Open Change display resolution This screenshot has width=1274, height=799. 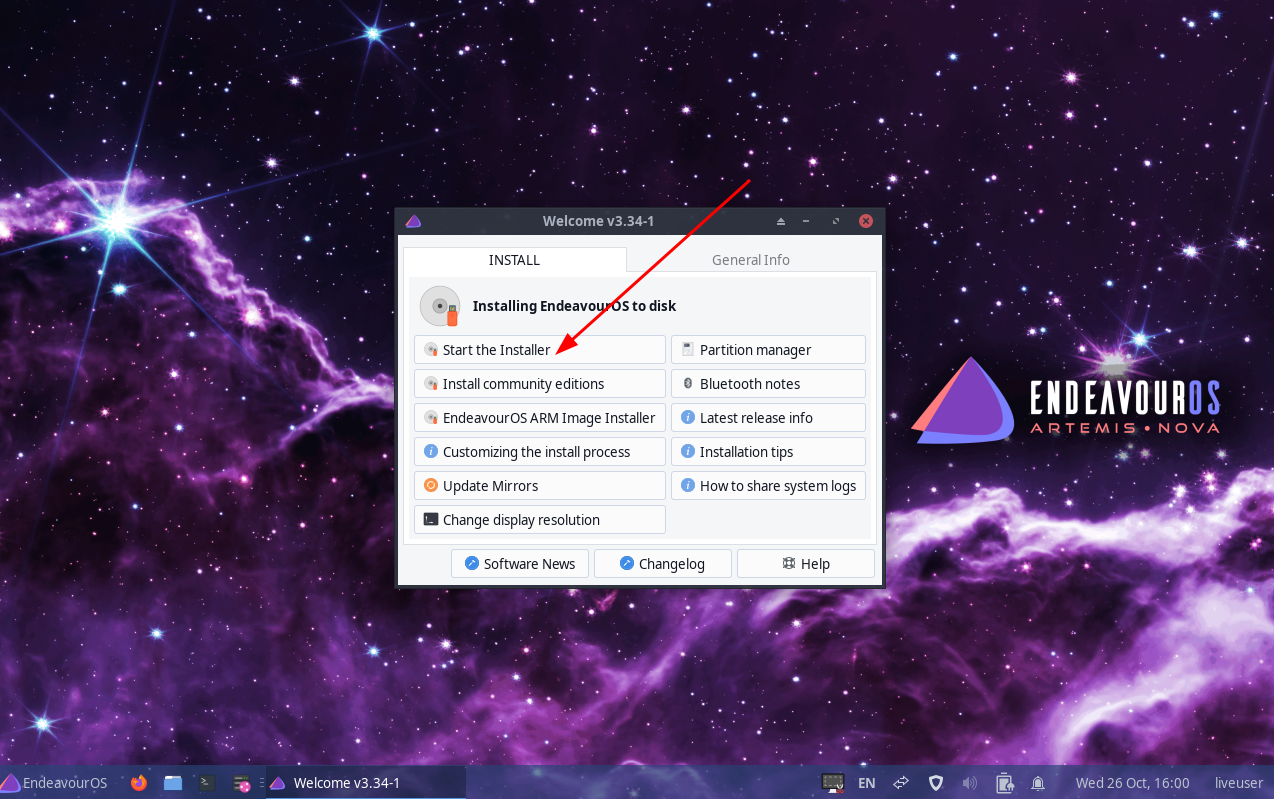click(539, 520)
